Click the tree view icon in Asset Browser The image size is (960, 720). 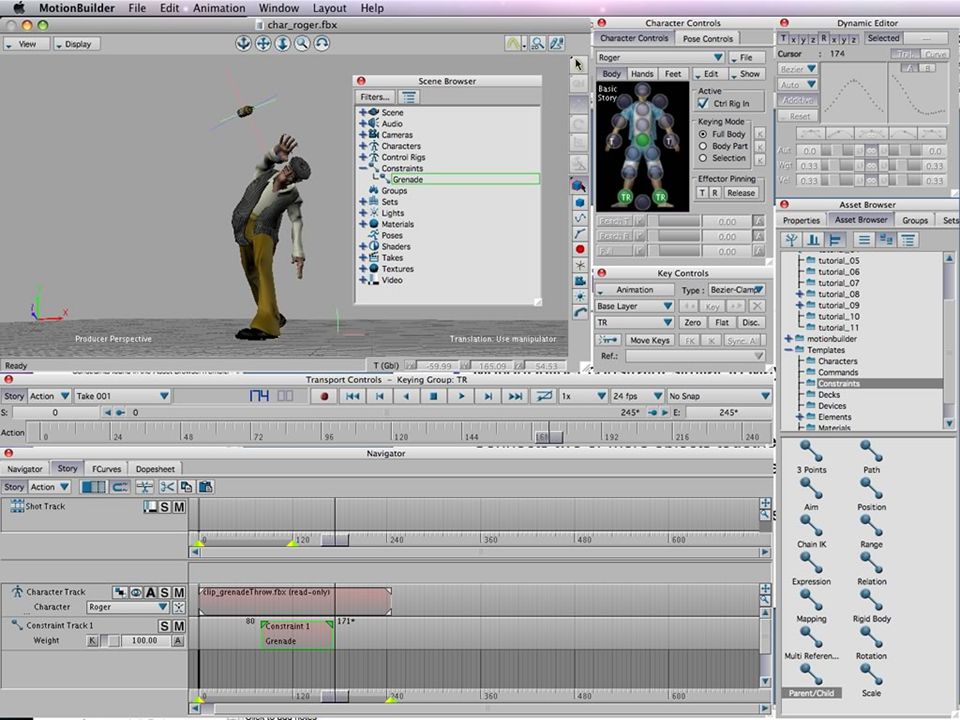(791, 239)
